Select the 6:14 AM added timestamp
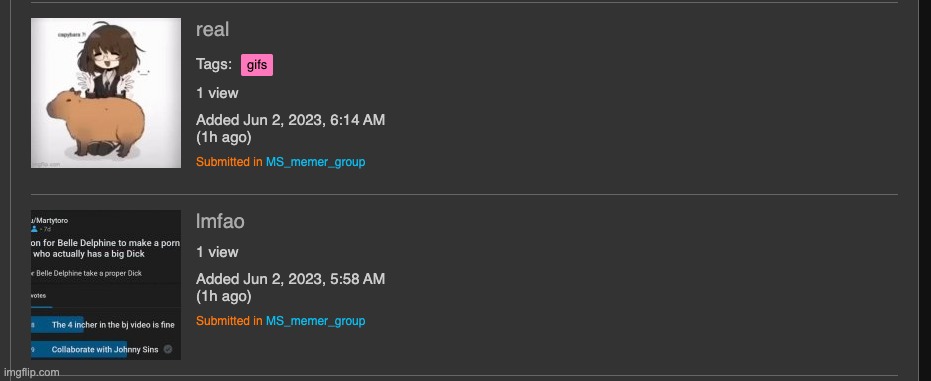This screenshot has height=381, width=931. [290, 120]
